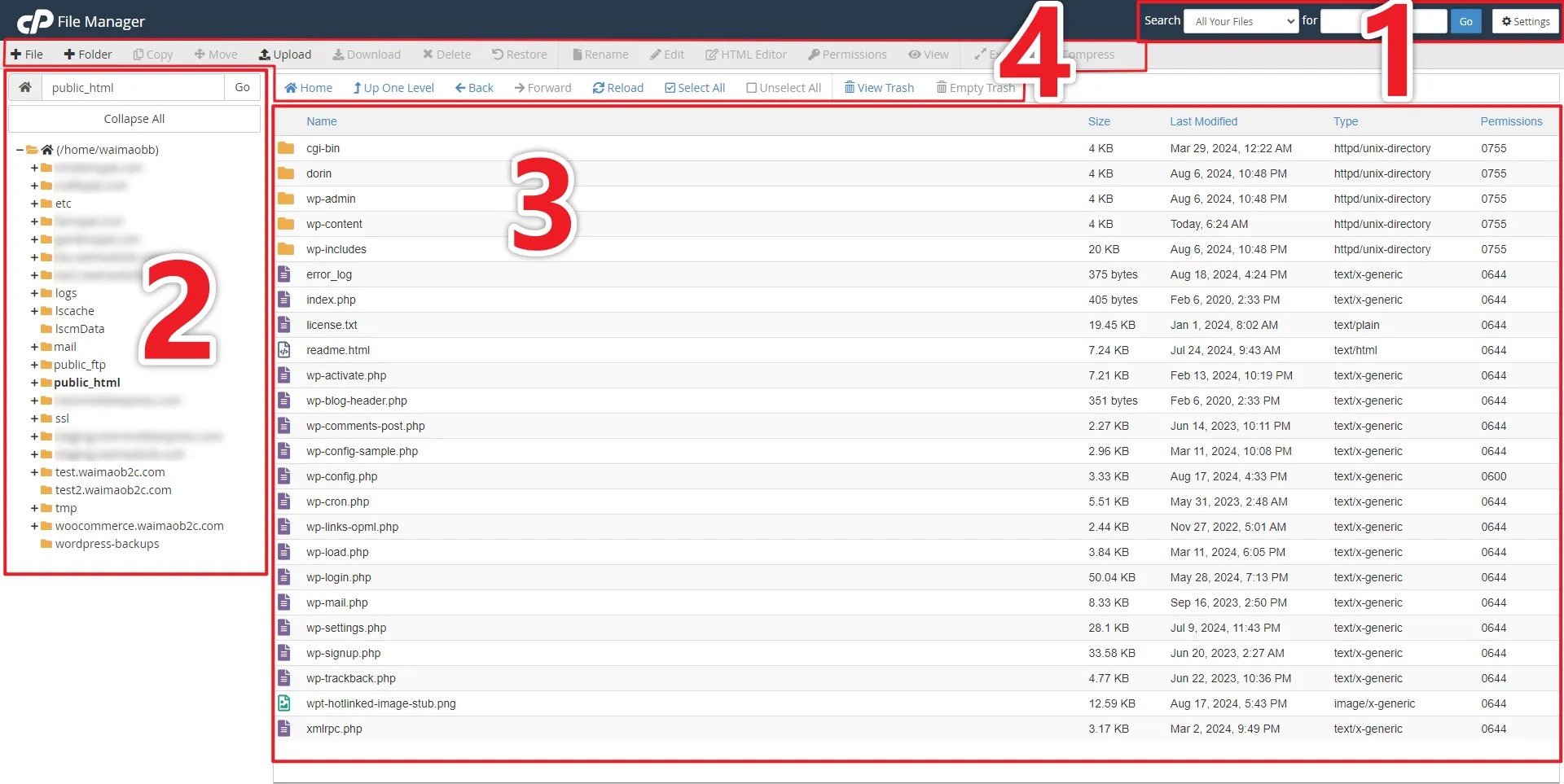
Task: Click the Permissions toolbar icon
Action: click(x=847, y=54)
